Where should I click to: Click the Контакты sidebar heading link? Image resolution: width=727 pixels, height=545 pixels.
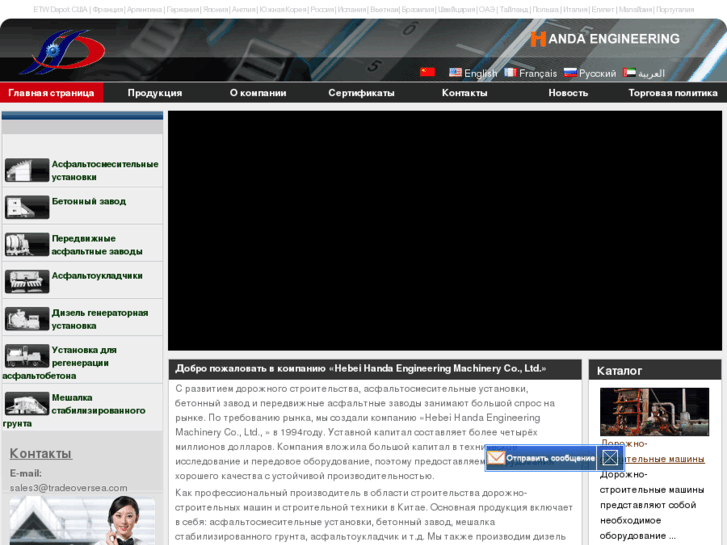(x=41, y=453)
